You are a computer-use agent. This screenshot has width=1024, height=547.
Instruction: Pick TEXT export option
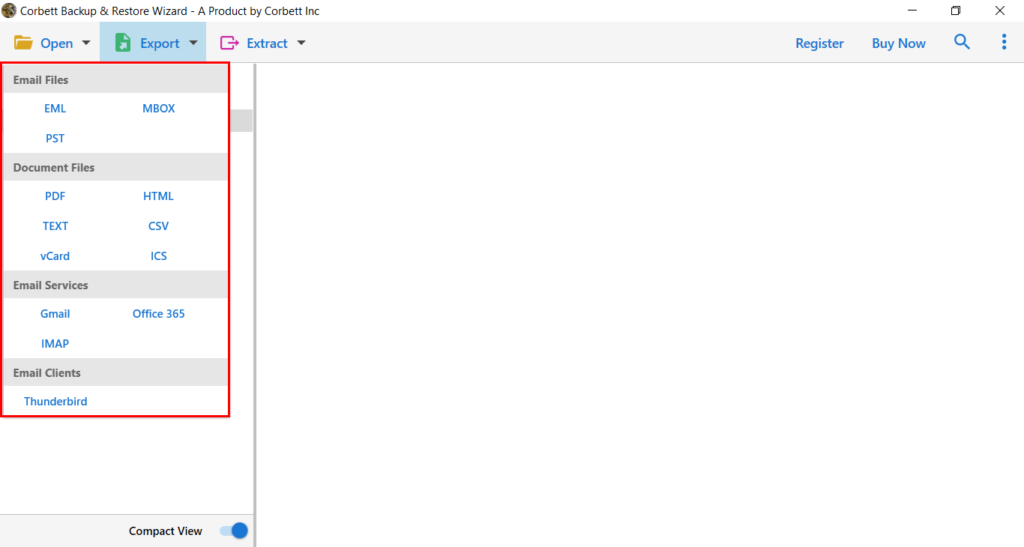55,226
